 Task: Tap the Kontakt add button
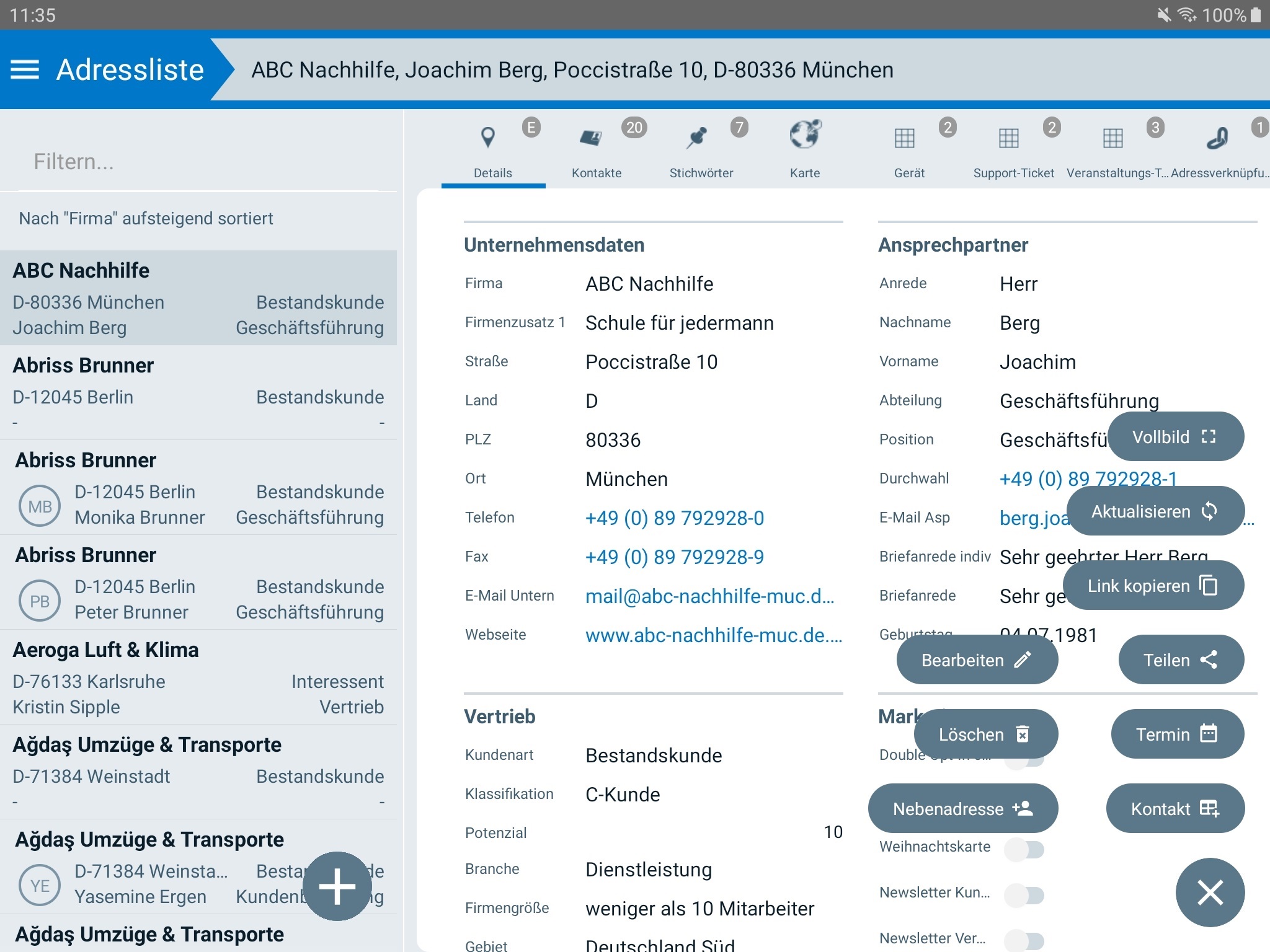pos(1175,808)
